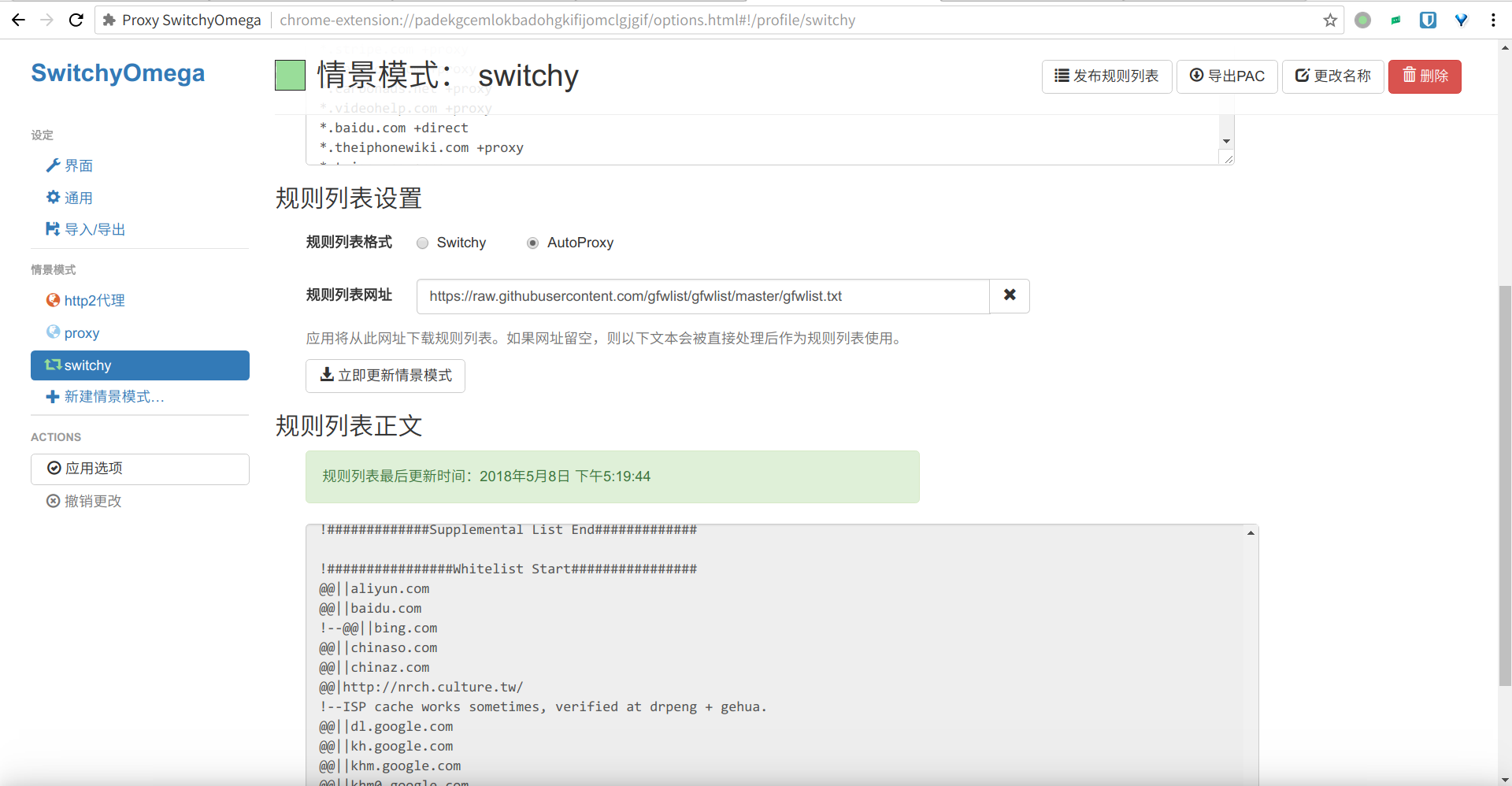This screenshot has width=1512, height=786.
Task: Apply changes with 应用选项 button
Action: pos(140,469)
